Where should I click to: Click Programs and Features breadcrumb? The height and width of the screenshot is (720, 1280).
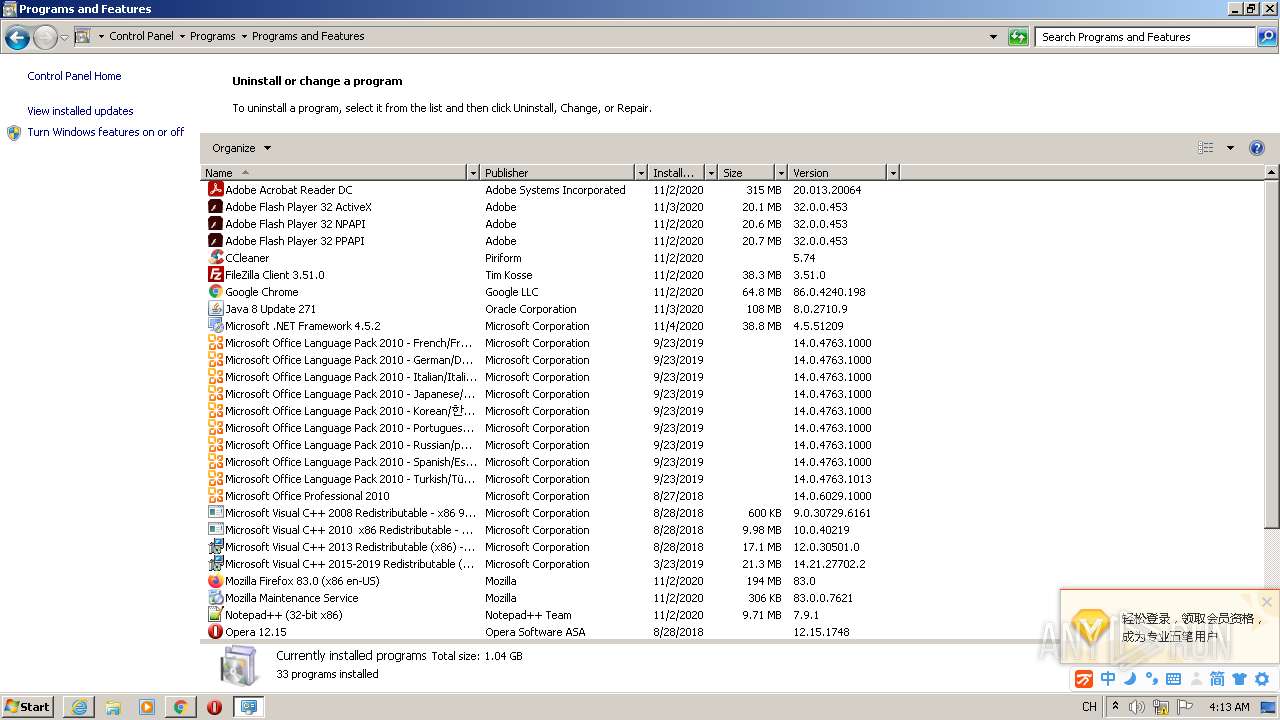pyautogui.click(x=308, y=36)
